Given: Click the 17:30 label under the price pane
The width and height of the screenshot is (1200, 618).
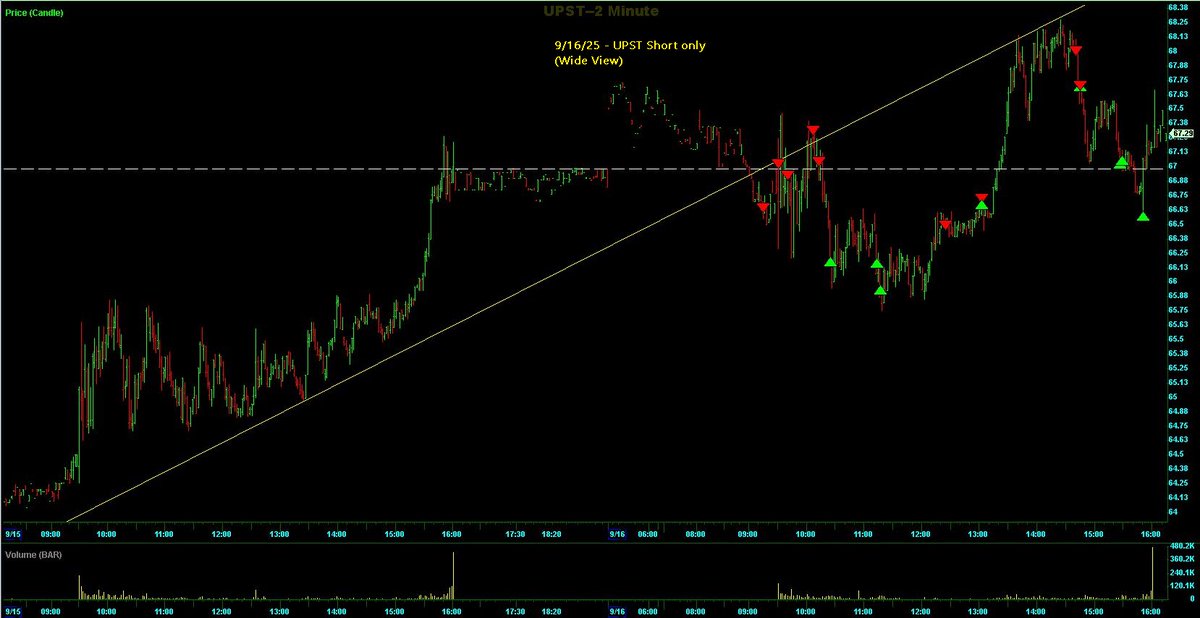Looking at the screenshot, I should pyautogui.click(x=516, y=534).
